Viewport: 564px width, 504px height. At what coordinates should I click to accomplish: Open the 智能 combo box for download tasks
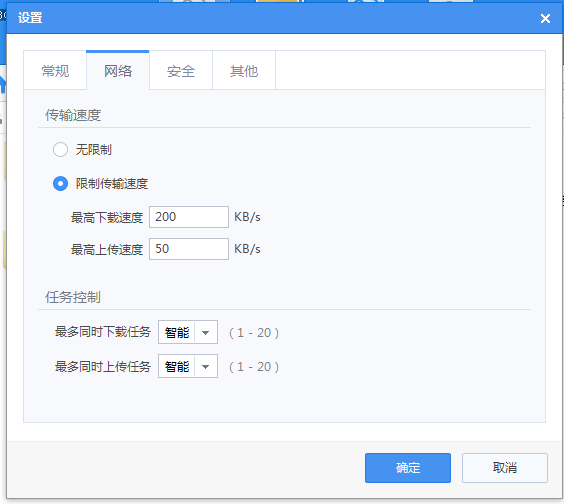(x=188, y=332)
